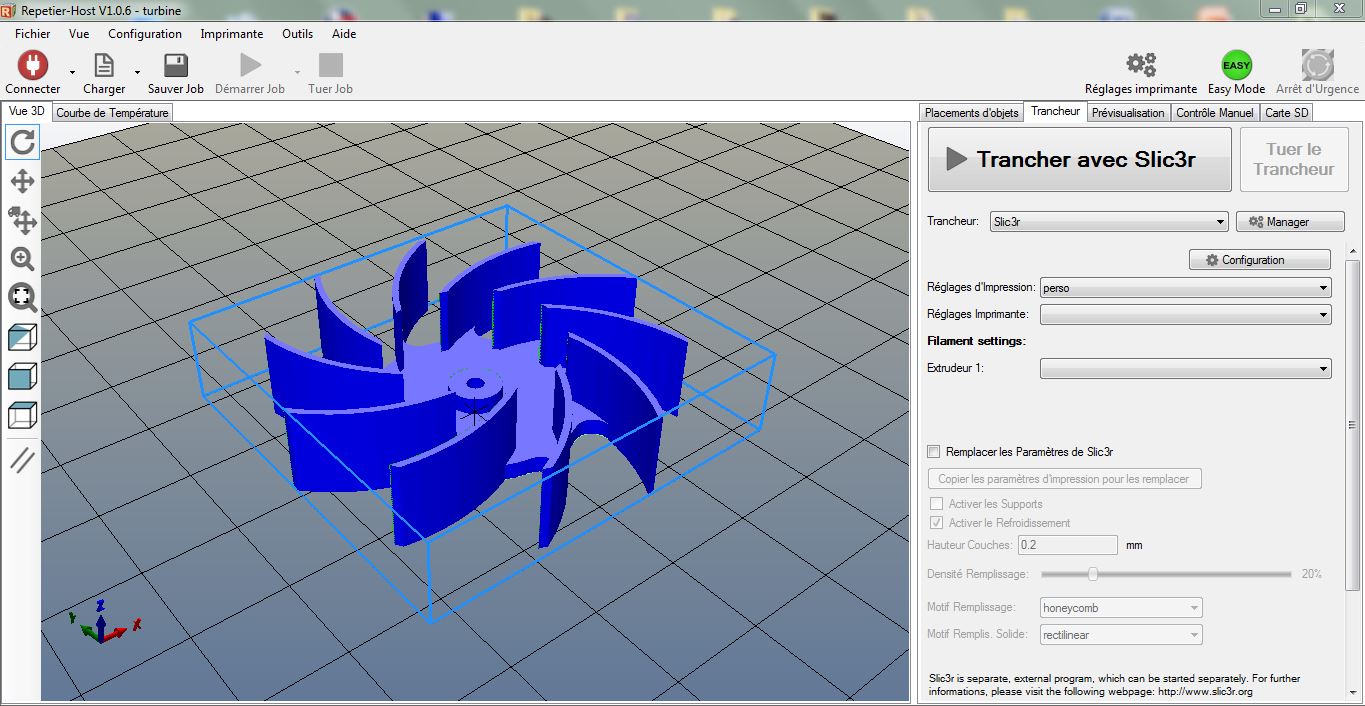Switch to Prévisualisation tab
Screen dimensions: 1365x706
coord(1128,113)
